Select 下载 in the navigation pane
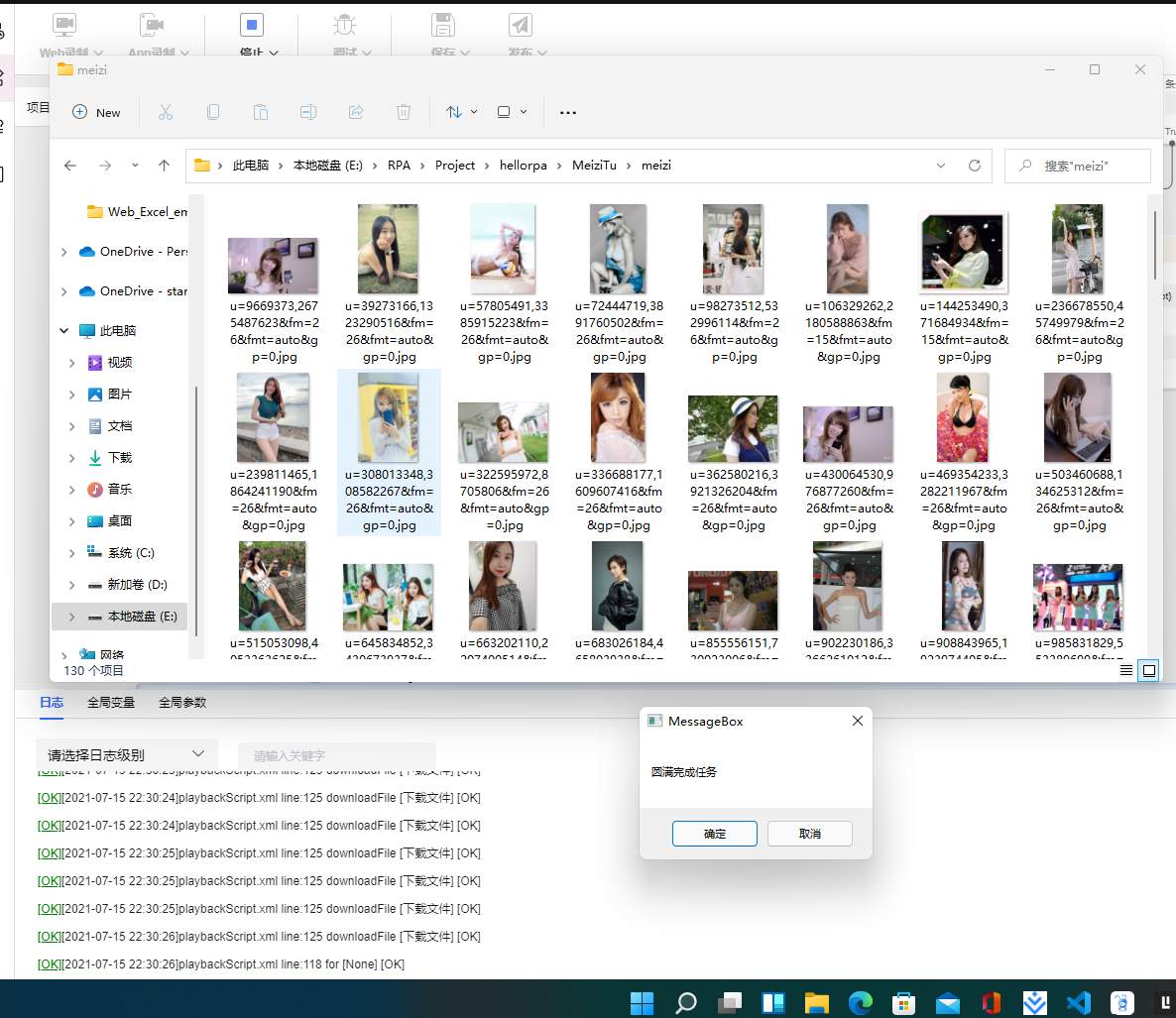Image resolution: width=1176 pixels, height=1018 pixels. 120,457
